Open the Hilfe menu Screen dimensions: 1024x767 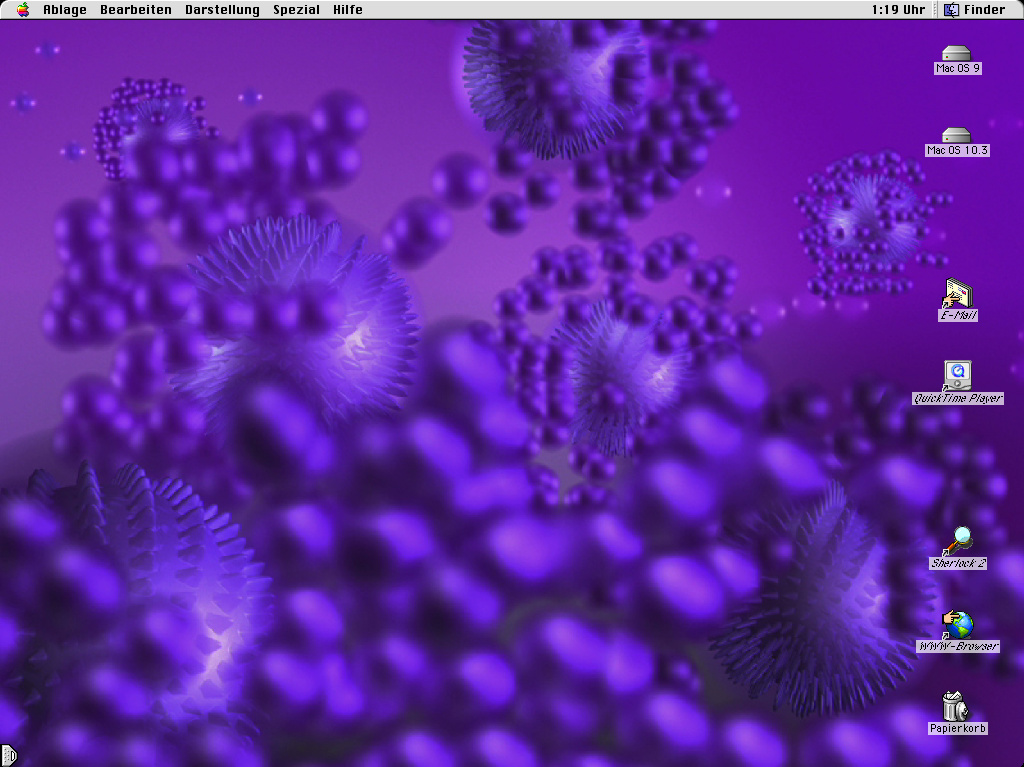(346, 9)
